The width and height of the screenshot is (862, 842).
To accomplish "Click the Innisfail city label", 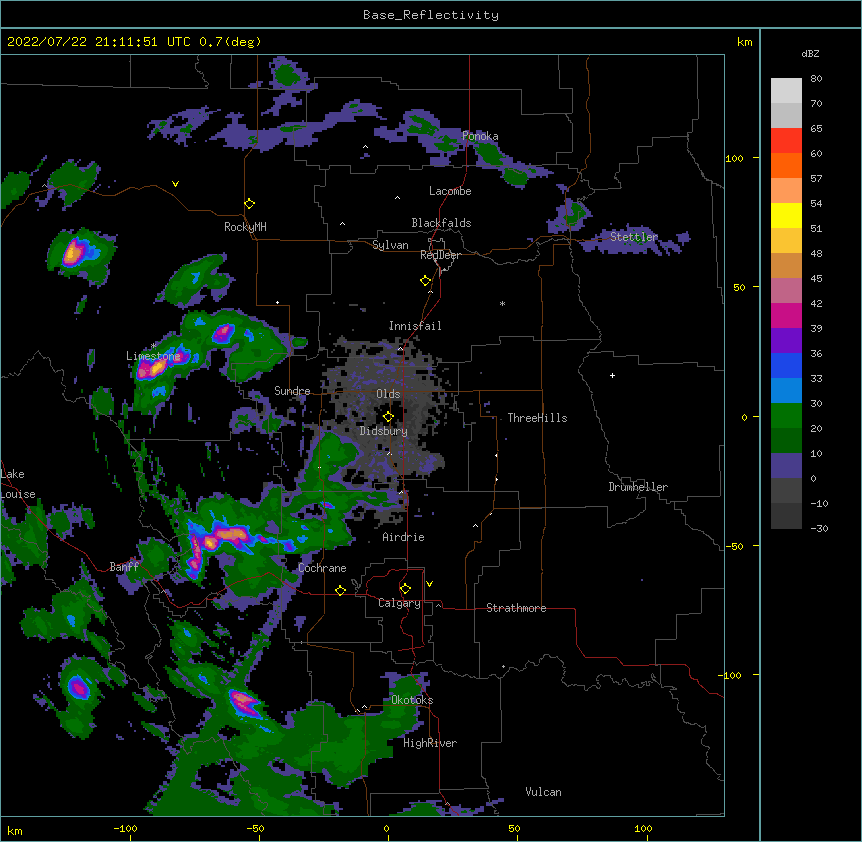I will tap(415, 326).
